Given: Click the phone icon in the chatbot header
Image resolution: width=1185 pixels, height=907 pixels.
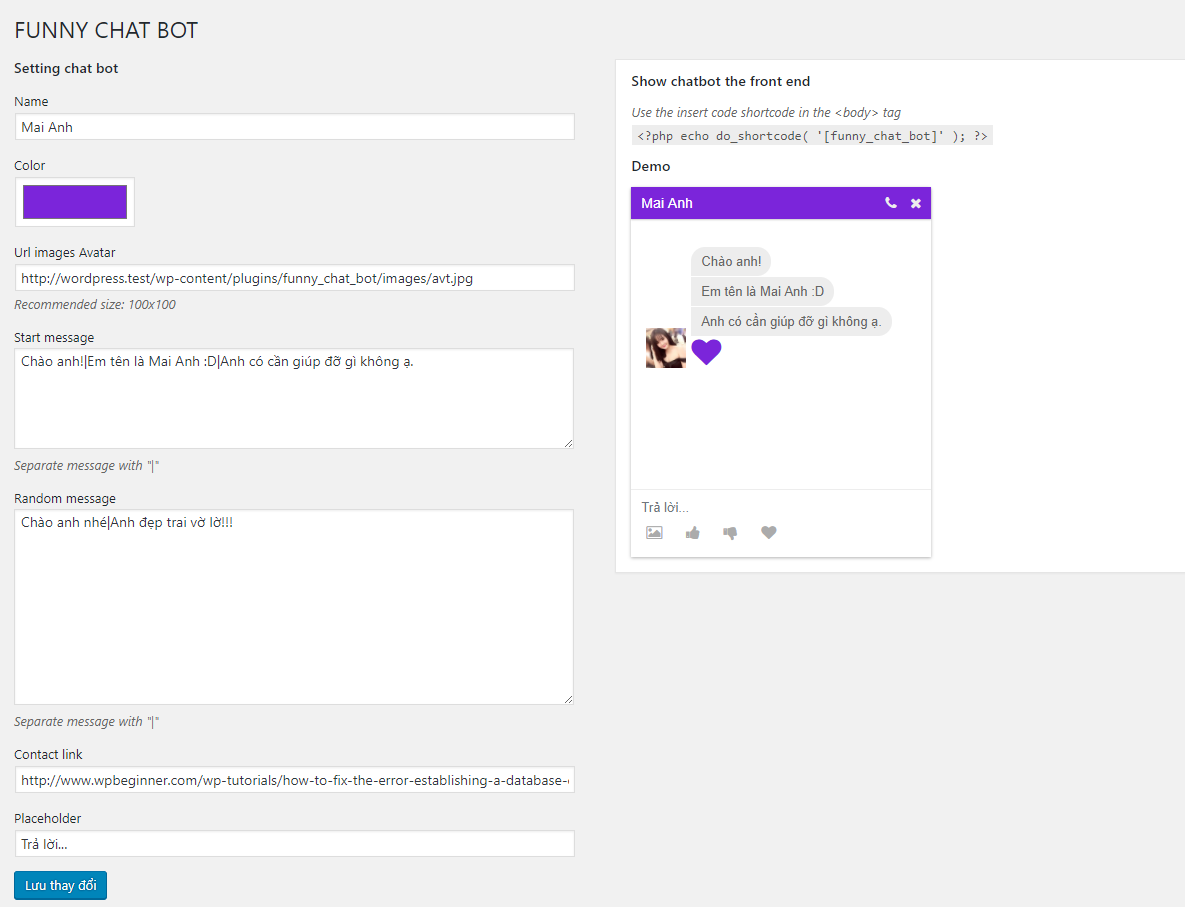Looking at the screenshot, I should (x=890, y=202).
